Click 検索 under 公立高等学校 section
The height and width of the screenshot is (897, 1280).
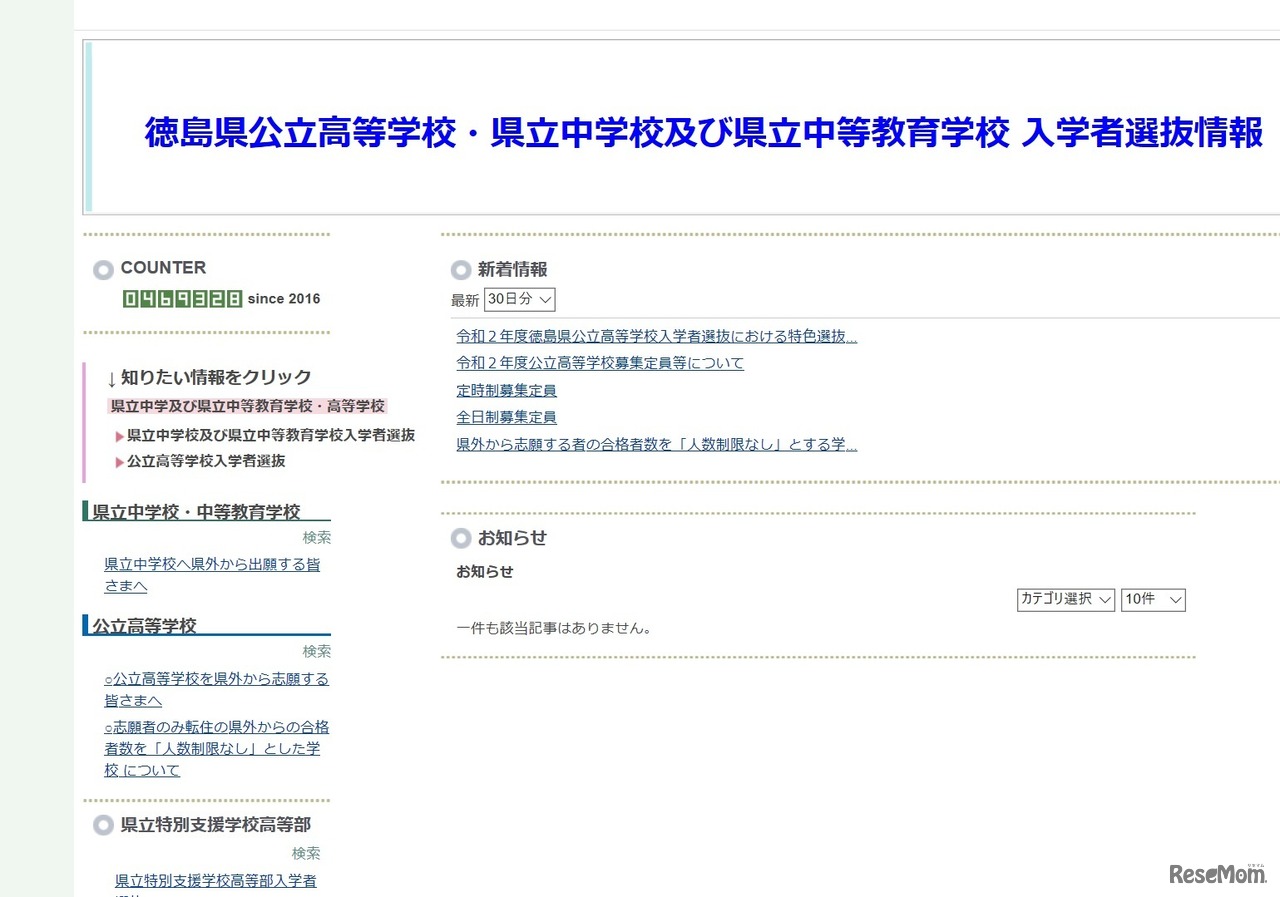pos(317,651)
